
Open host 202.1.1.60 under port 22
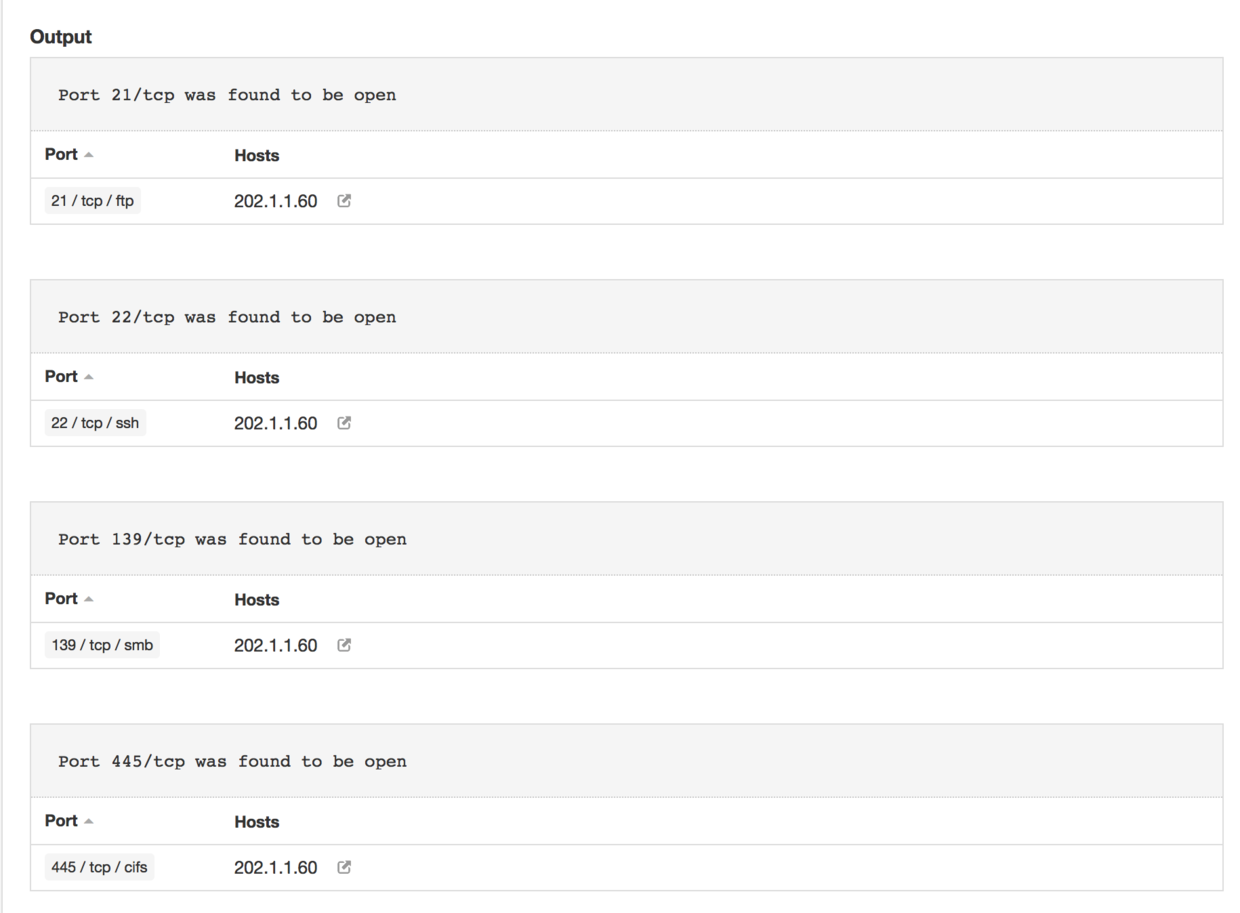(x=275, y=423)
